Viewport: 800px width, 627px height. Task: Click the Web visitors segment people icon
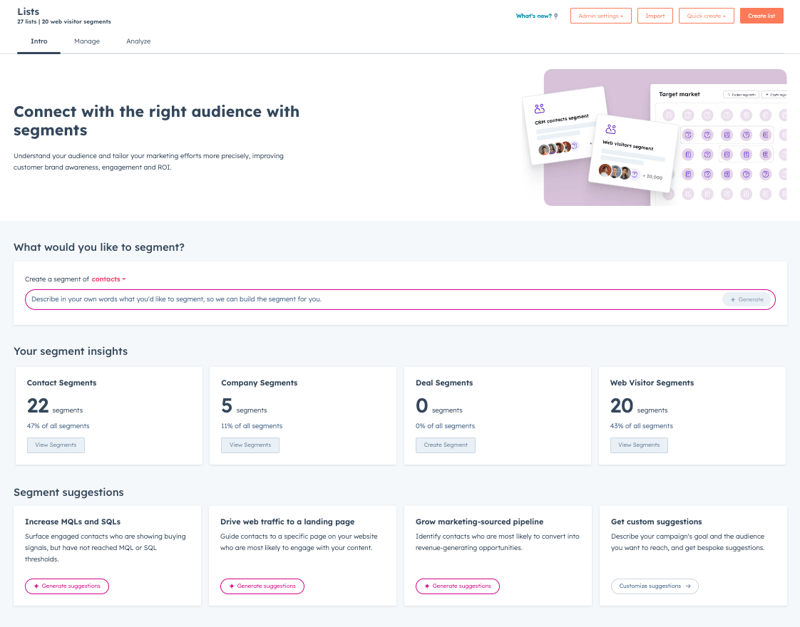click(610, 130)
